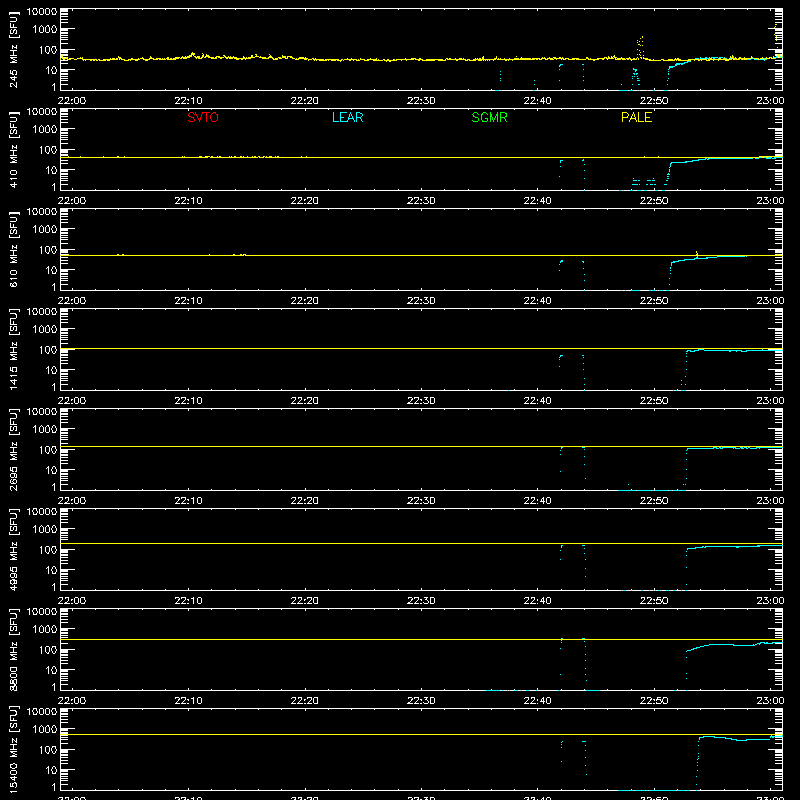This screenshot has width=800, height=800.
Task: Click the 1000 y-axis value on the 2695 MHz plot
Action: [45, 430]
